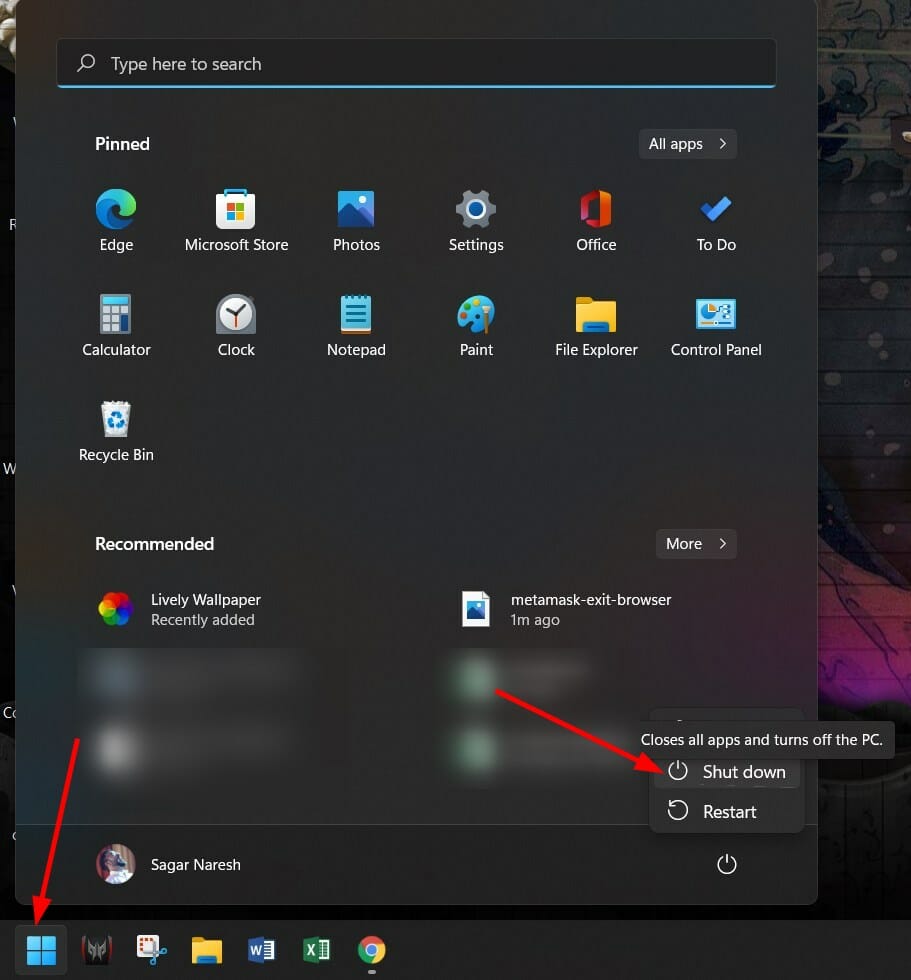
Task: Launch Word from the taskbar
Action: pyautogui.click(x=261, y=950)
